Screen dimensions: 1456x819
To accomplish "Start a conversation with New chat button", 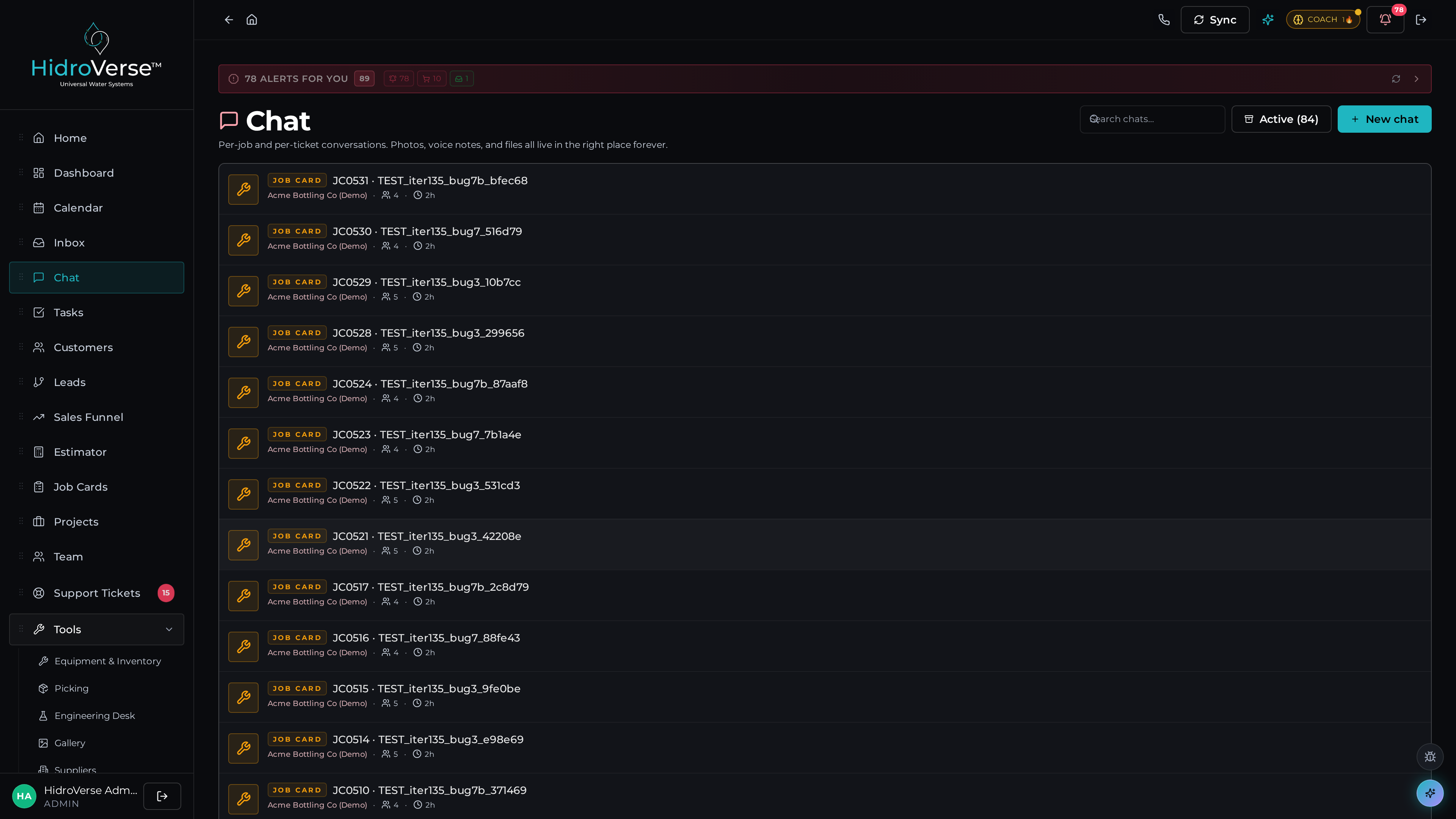I will point(1384,119).
